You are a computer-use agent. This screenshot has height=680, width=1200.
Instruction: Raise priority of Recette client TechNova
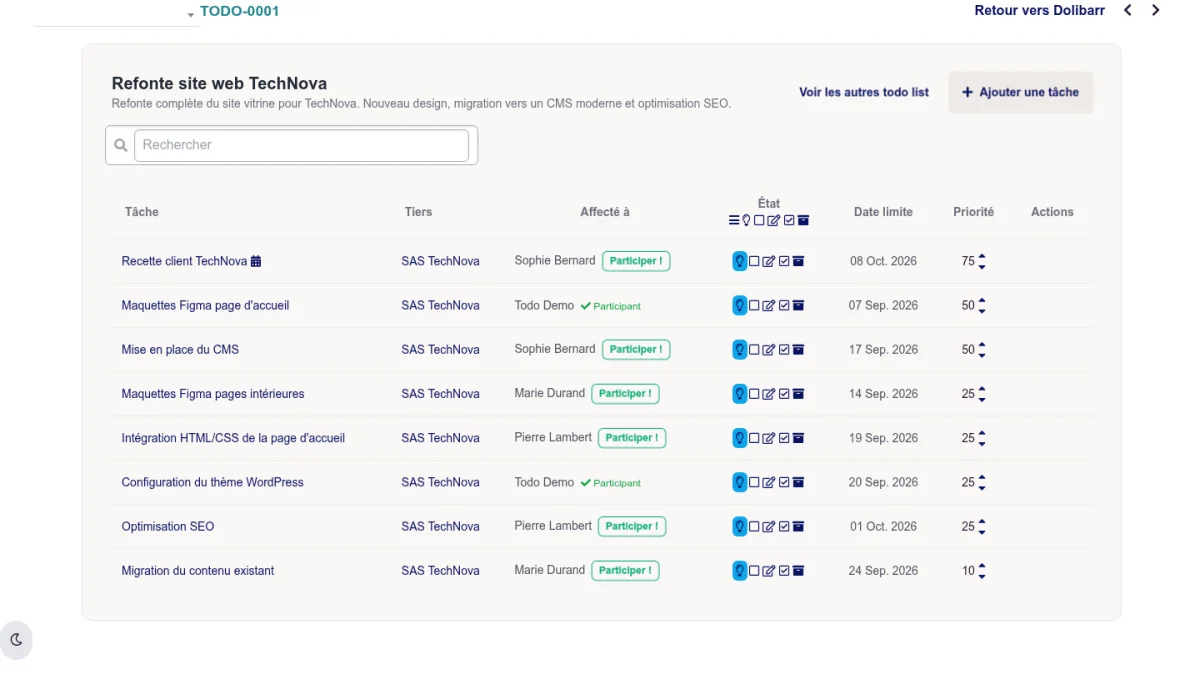pyautogui.click(x=982, y=256)
